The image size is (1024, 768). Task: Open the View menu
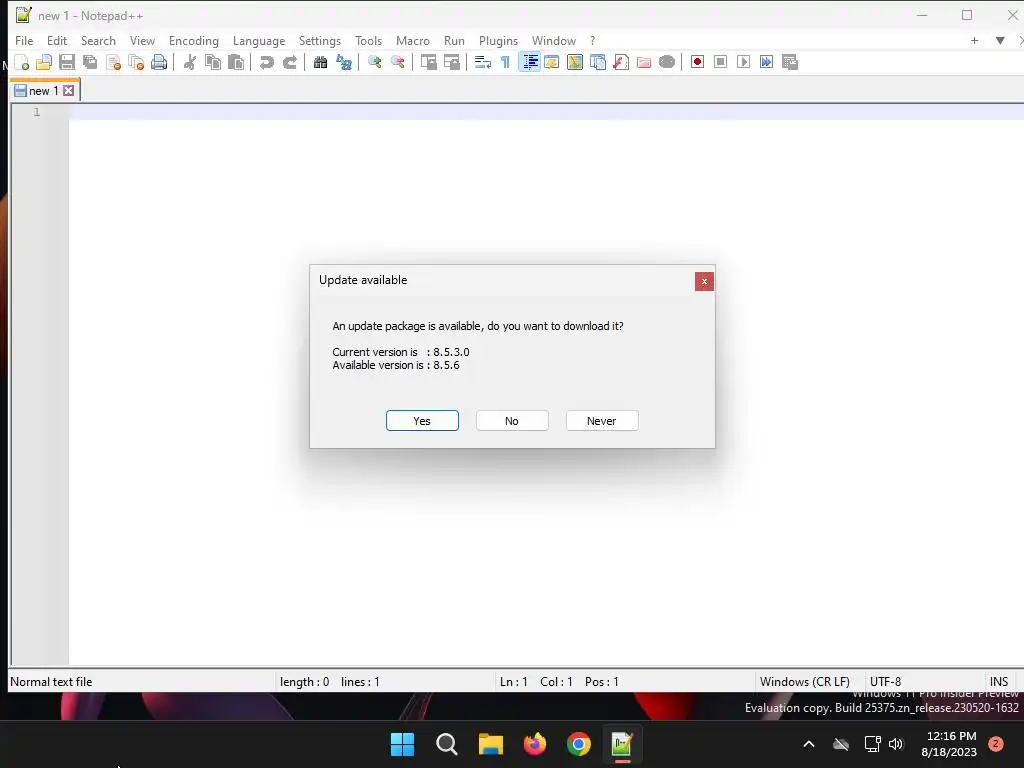click(142, 40)
